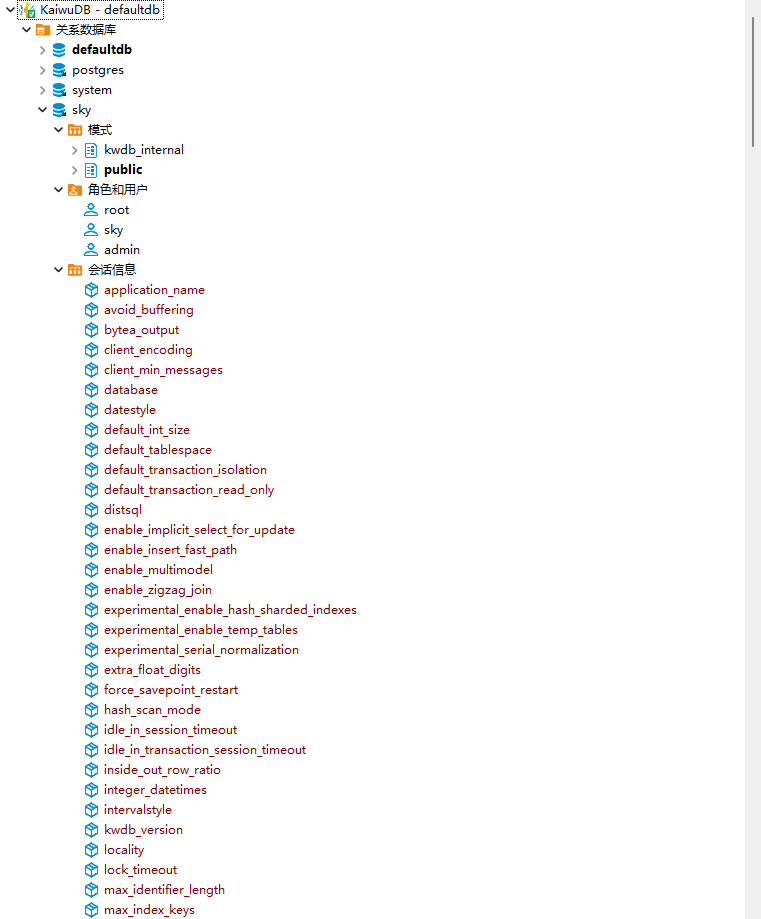This screenshot has width=761, height=919.
Task: Click the 会话信息 folder icon
Action: 74,270
